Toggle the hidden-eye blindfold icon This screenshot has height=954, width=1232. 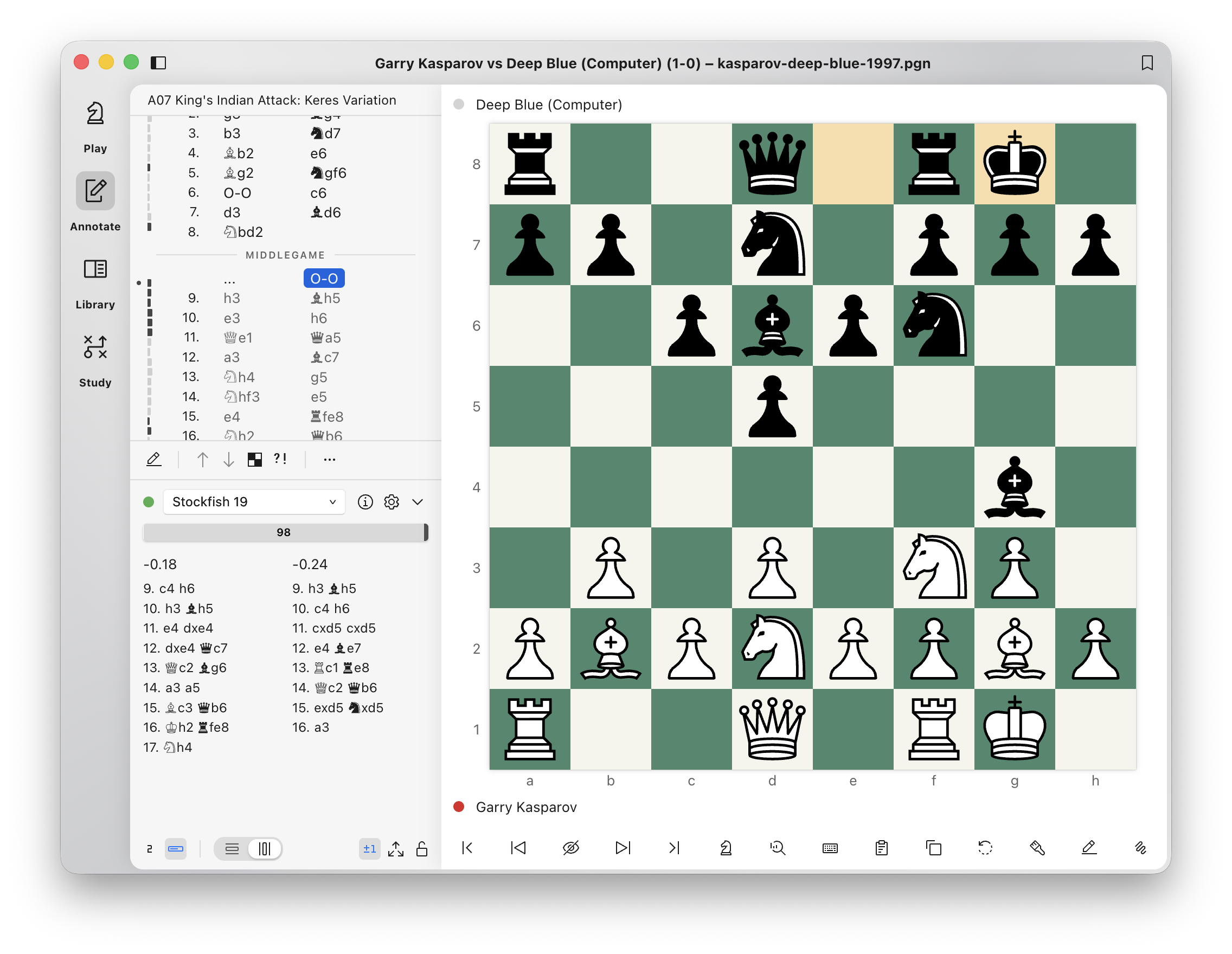pos(571,847)
